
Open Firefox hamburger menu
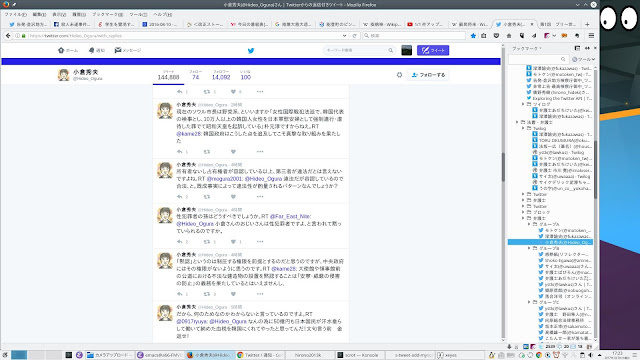pos(591,36)
